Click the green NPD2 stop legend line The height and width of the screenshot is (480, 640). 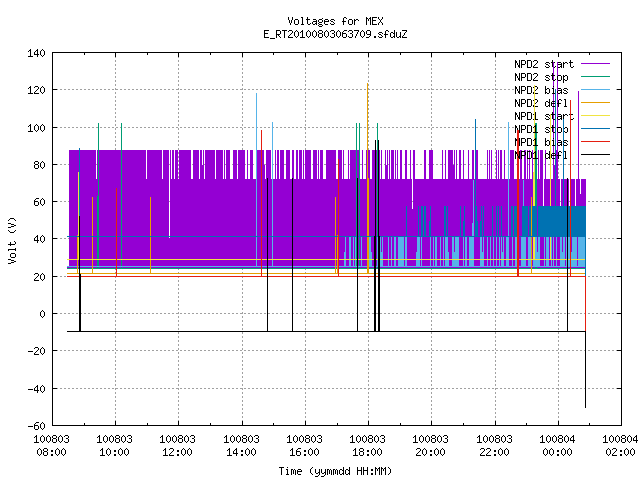[x=595, y=77]
